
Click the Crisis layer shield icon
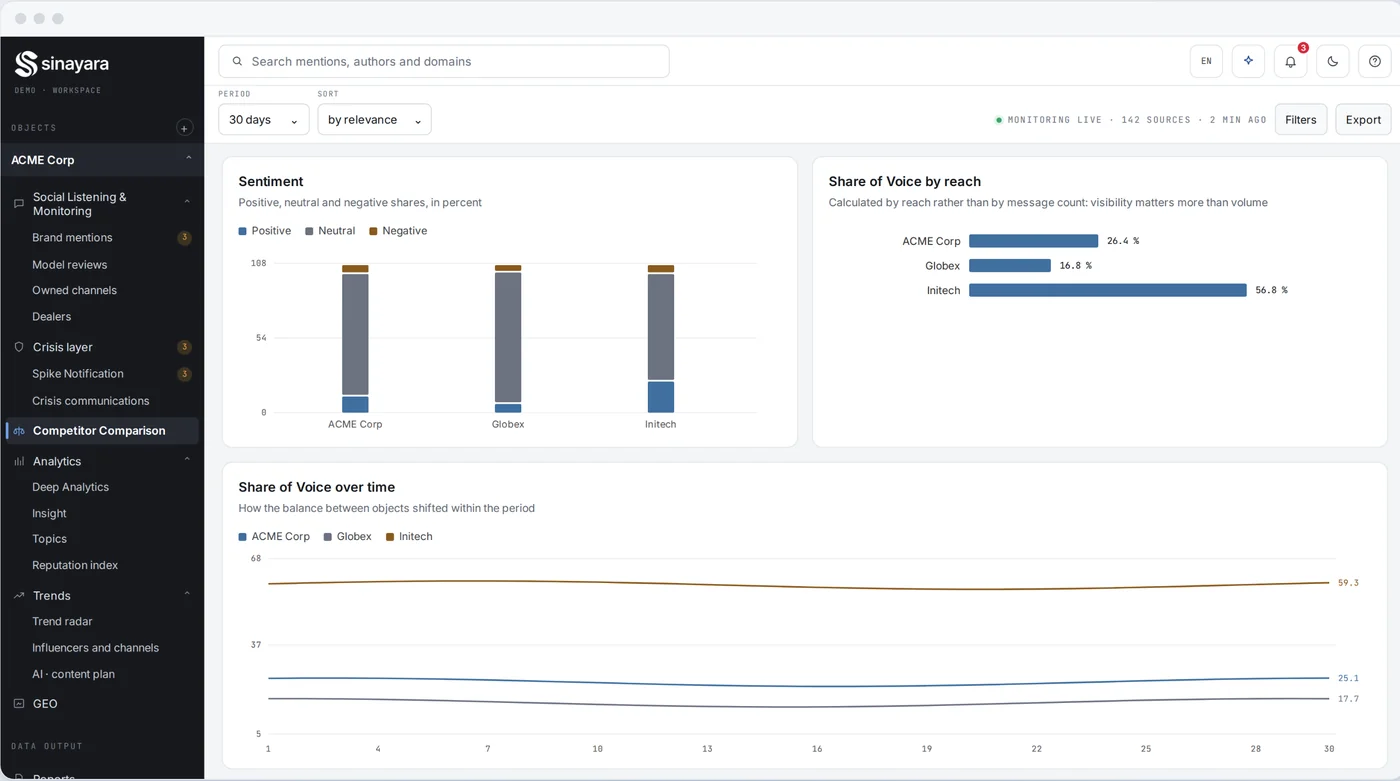(18, 347)
